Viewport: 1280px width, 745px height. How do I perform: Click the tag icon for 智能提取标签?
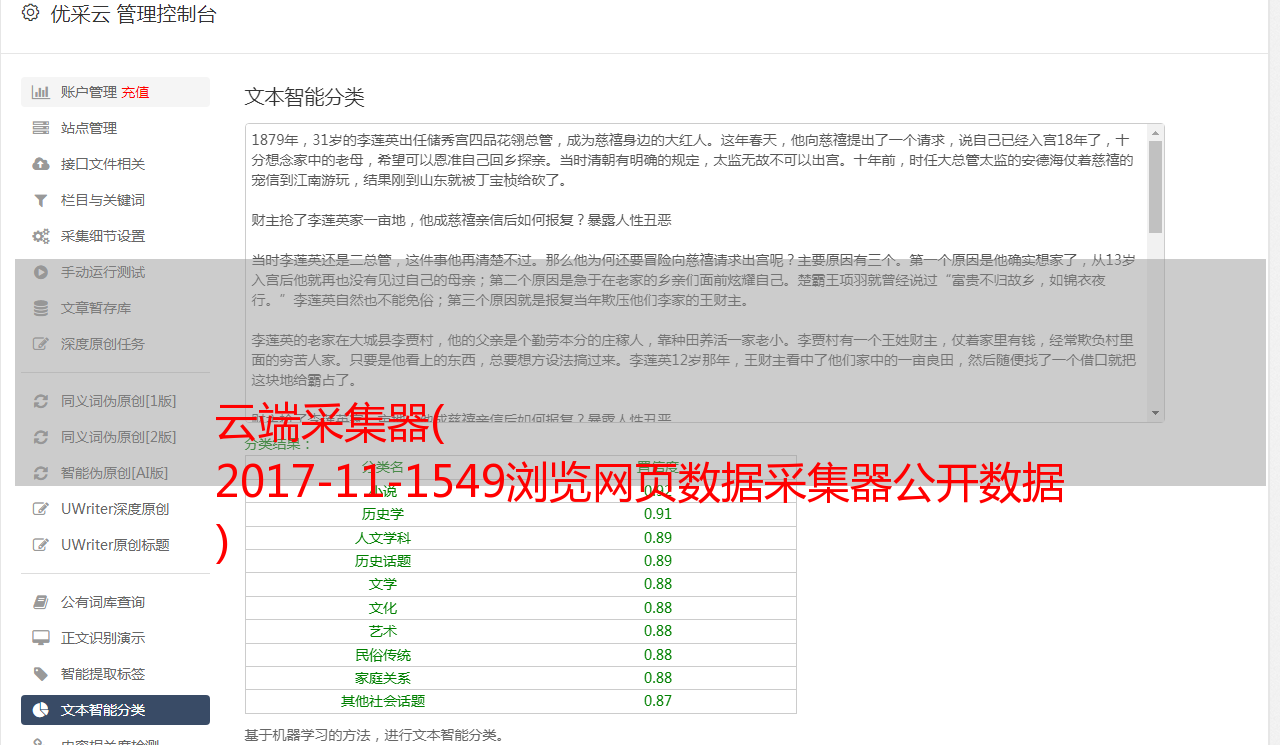pyautogui.click(x=41, y=674)
